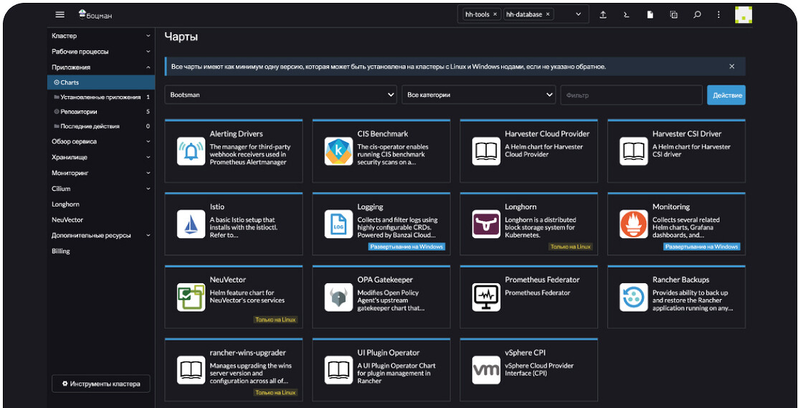The image size is (798, 408).
Task: Open the three-dot more options menu
Action: click(719, 15)
